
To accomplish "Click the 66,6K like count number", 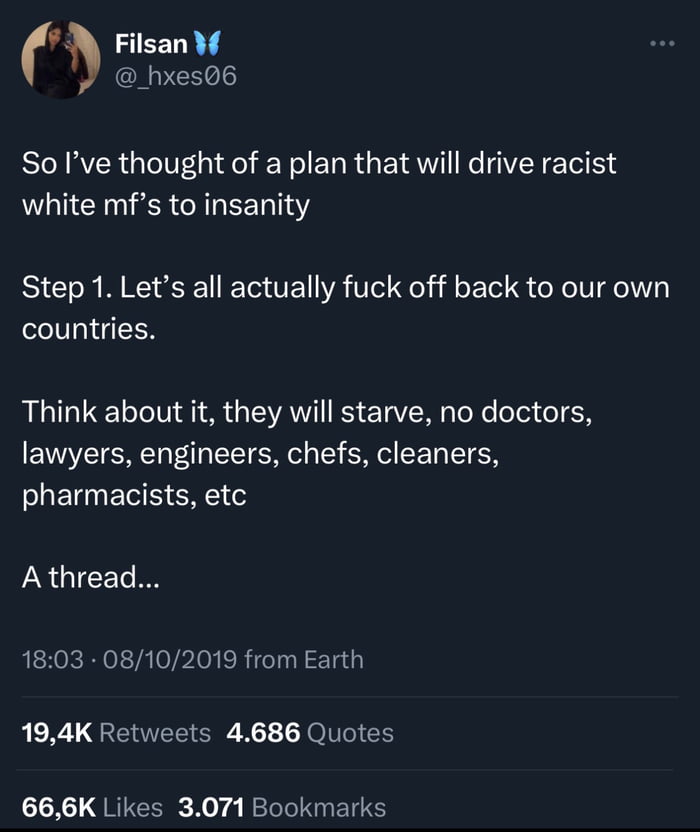I will click(58, 806).
